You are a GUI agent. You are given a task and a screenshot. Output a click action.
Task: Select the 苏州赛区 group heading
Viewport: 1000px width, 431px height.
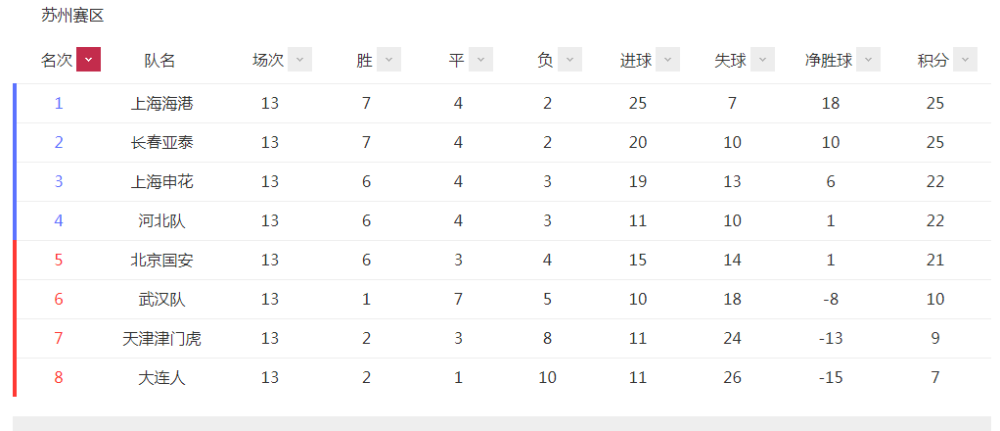(73, 16)
